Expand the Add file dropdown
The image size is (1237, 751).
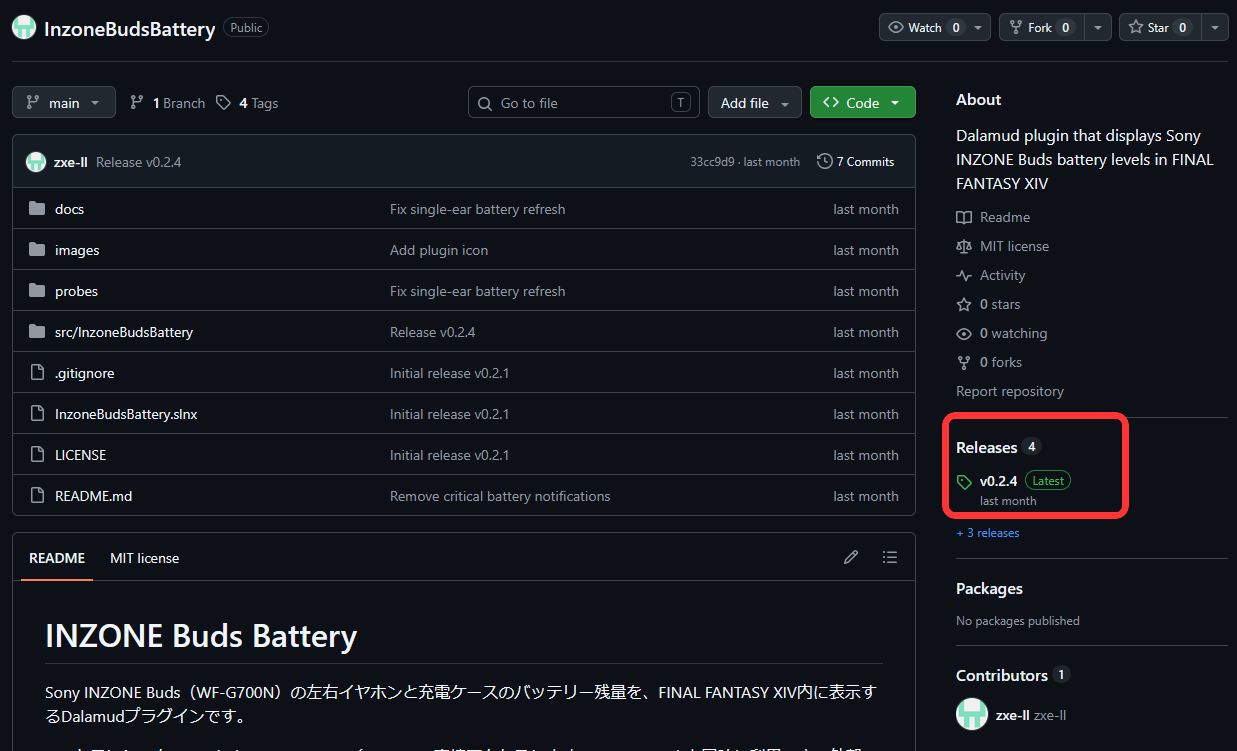(755, 103)
